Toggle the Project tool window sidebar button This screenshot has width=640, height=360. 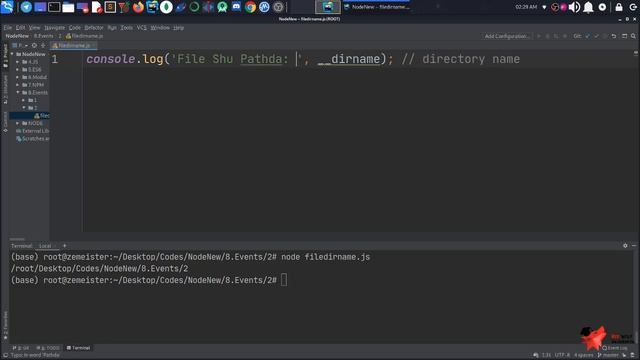coord(5,56)
